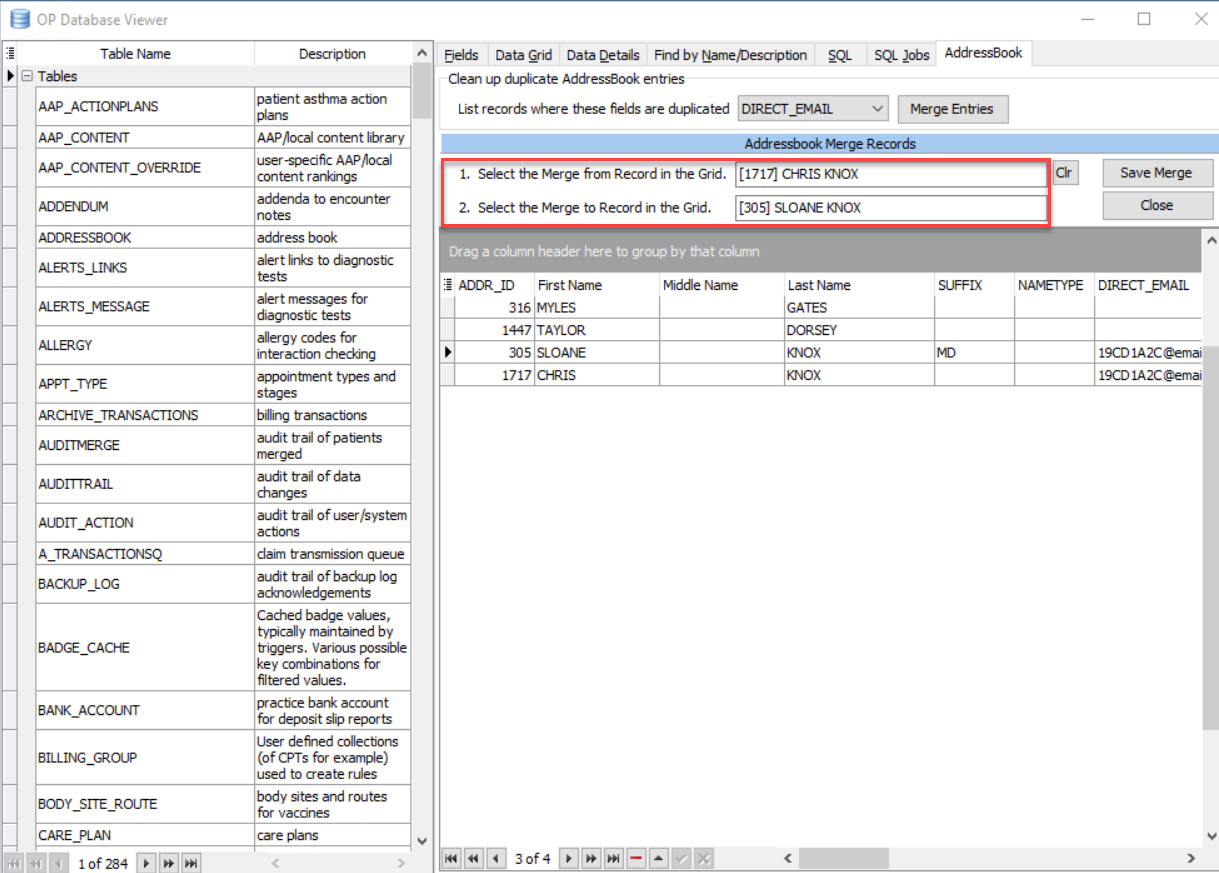Collapse the Tables tree node
Image resolution: width=1219 pixels, height=873 pixels.
(27, 76)
